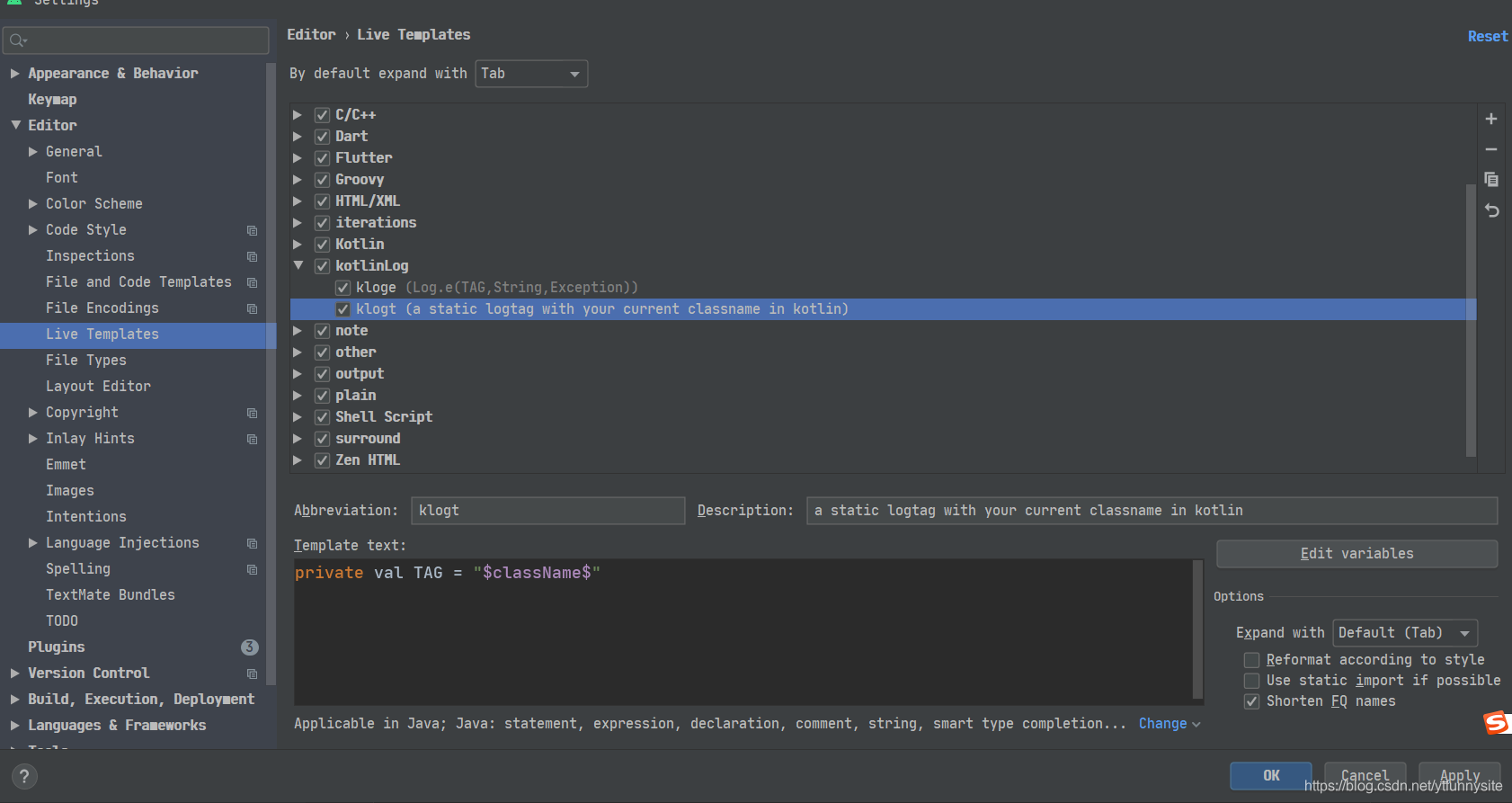Duplicate the selected template via copy icon

1491,180
